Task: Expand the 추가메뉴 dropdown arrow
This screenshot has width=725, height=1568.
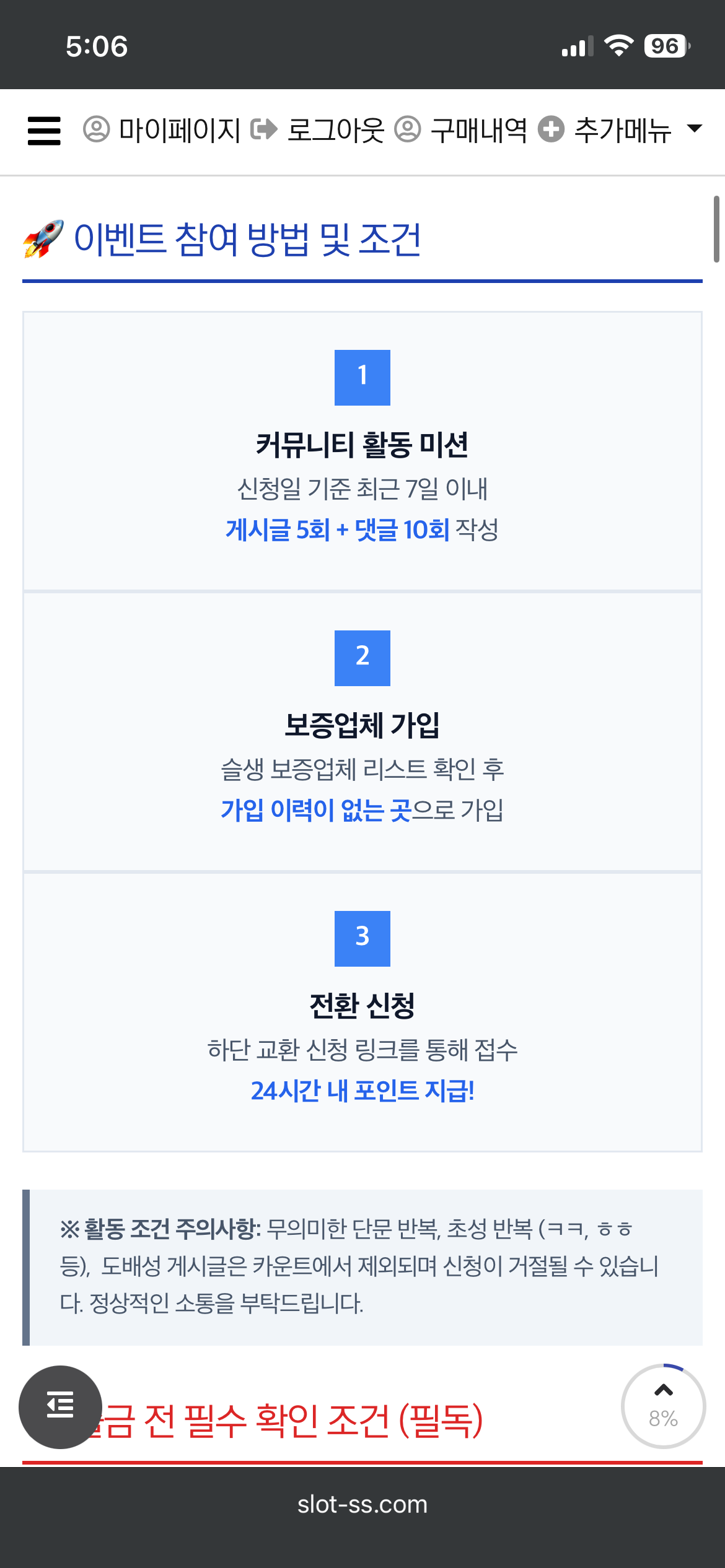Action: (695, 129)
